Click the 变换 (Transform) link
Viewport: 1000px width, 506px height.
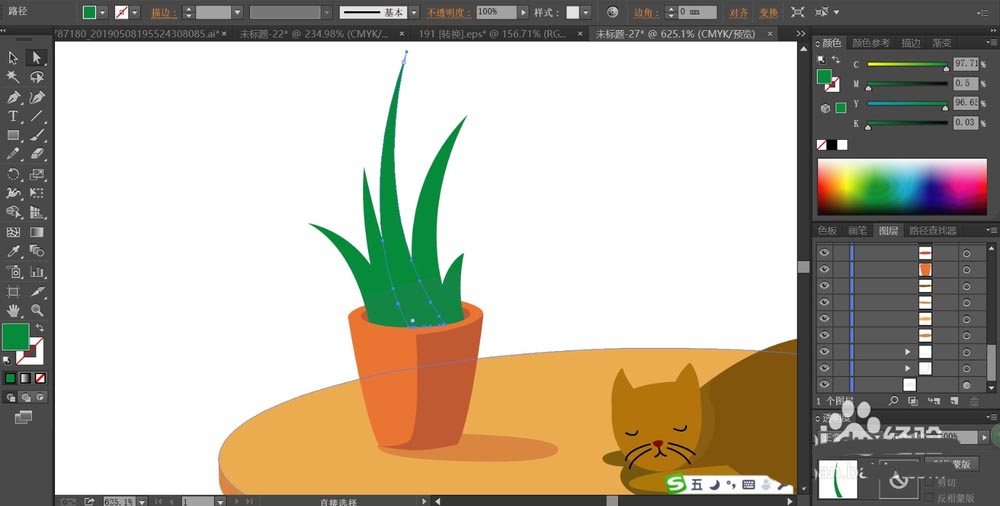(768, 13)
